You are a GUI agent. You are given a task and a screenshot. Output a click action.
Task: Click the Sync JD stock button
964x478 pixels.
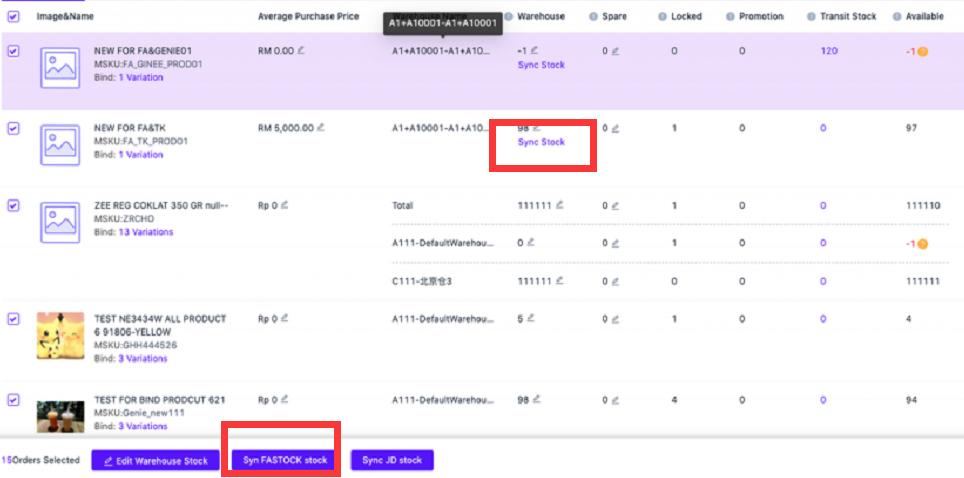pos(392,460)
